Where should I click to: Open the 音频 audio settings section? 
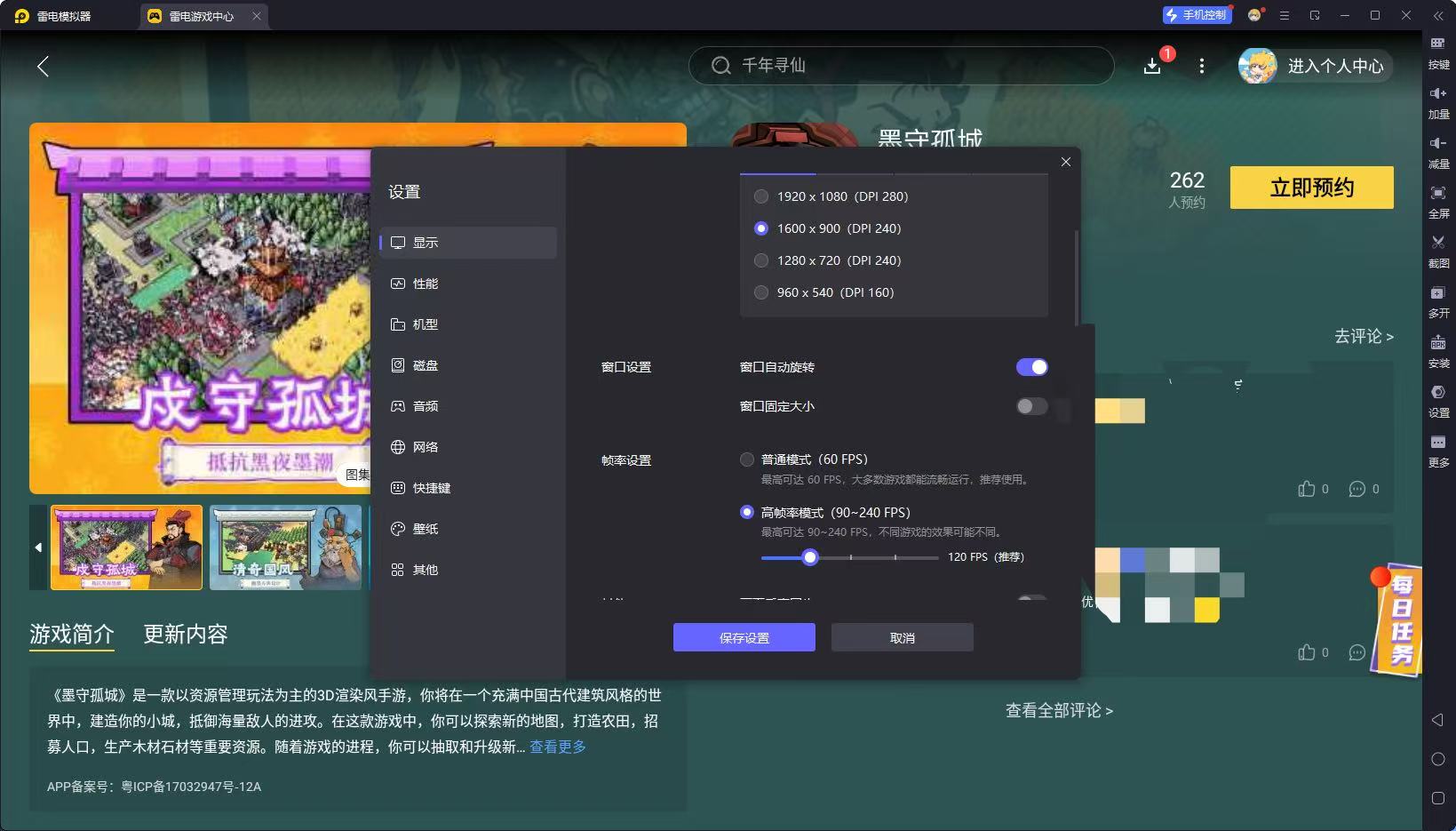(468, 406)
